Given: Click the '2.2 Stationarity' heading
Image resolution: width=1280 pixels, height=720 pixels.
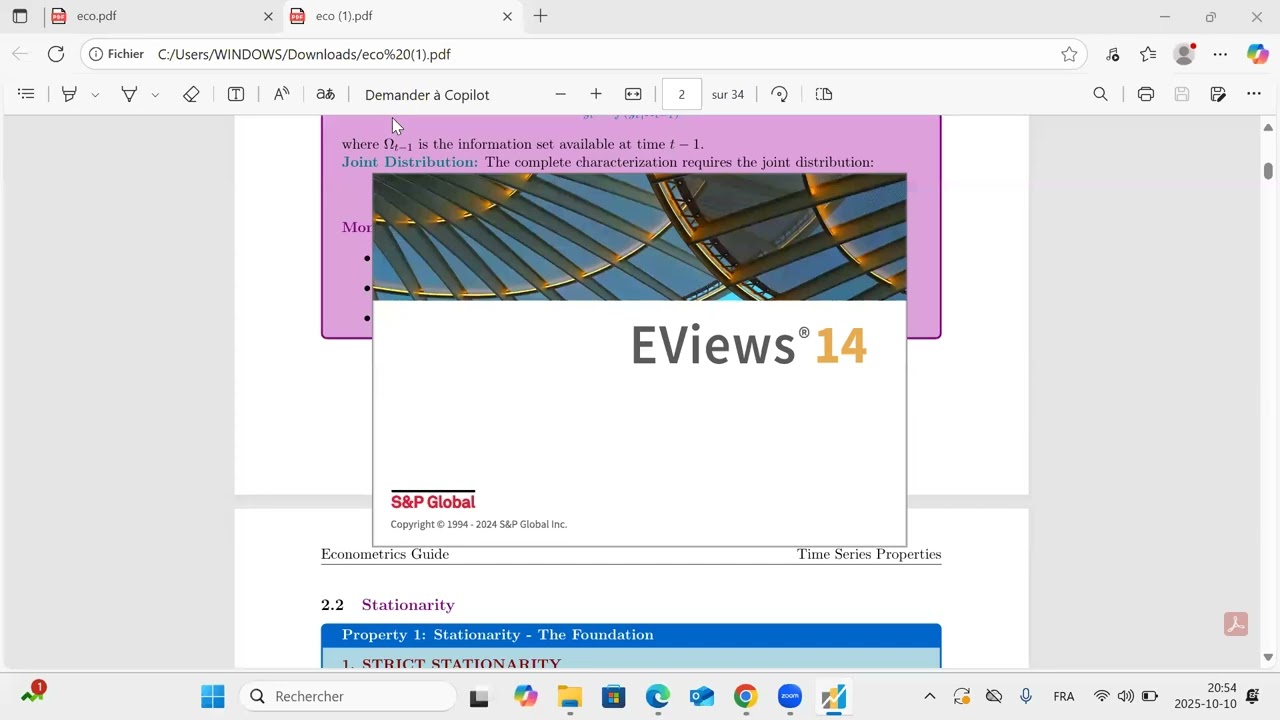Looking at the screenshot, I should pyautogui.click(x=387, y=605).
